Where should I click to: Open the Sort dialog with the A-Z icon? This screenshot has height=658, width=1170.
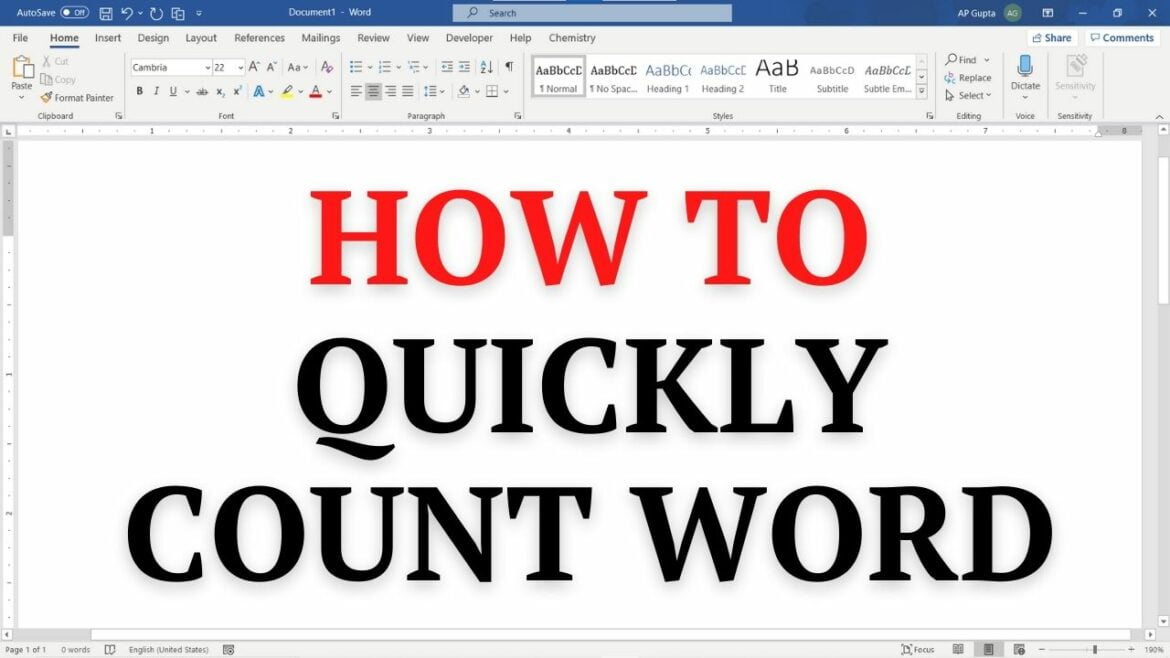[x=485, y=66]
